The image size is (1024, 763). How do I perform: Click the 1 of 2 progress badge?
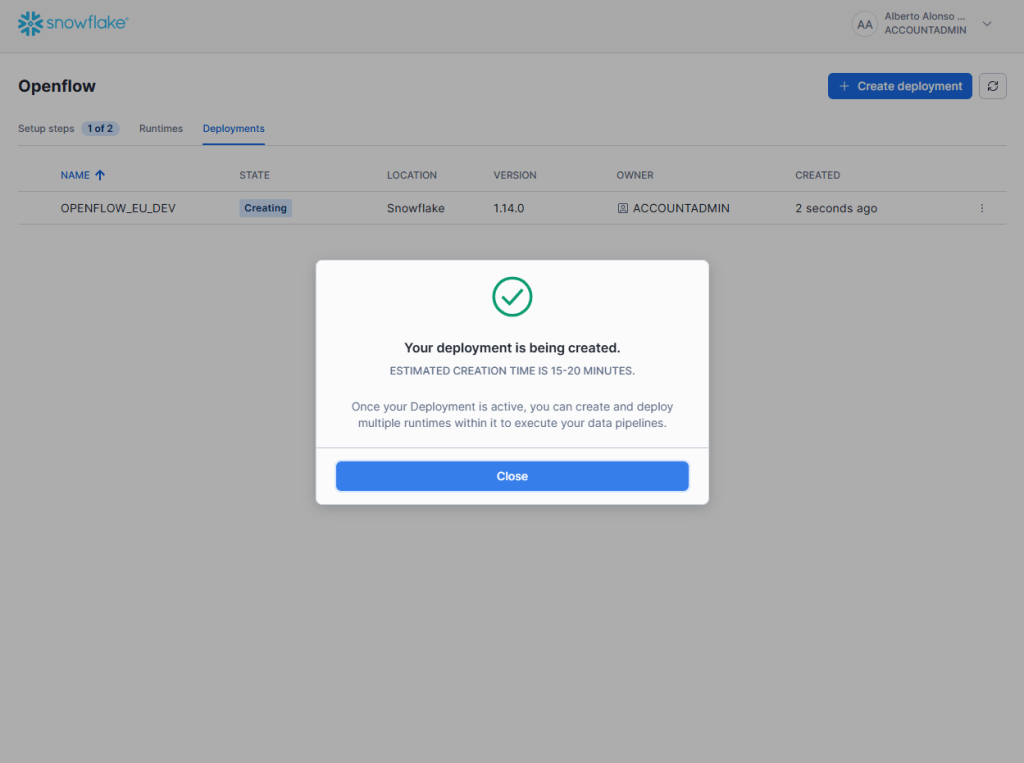(100, 129)
